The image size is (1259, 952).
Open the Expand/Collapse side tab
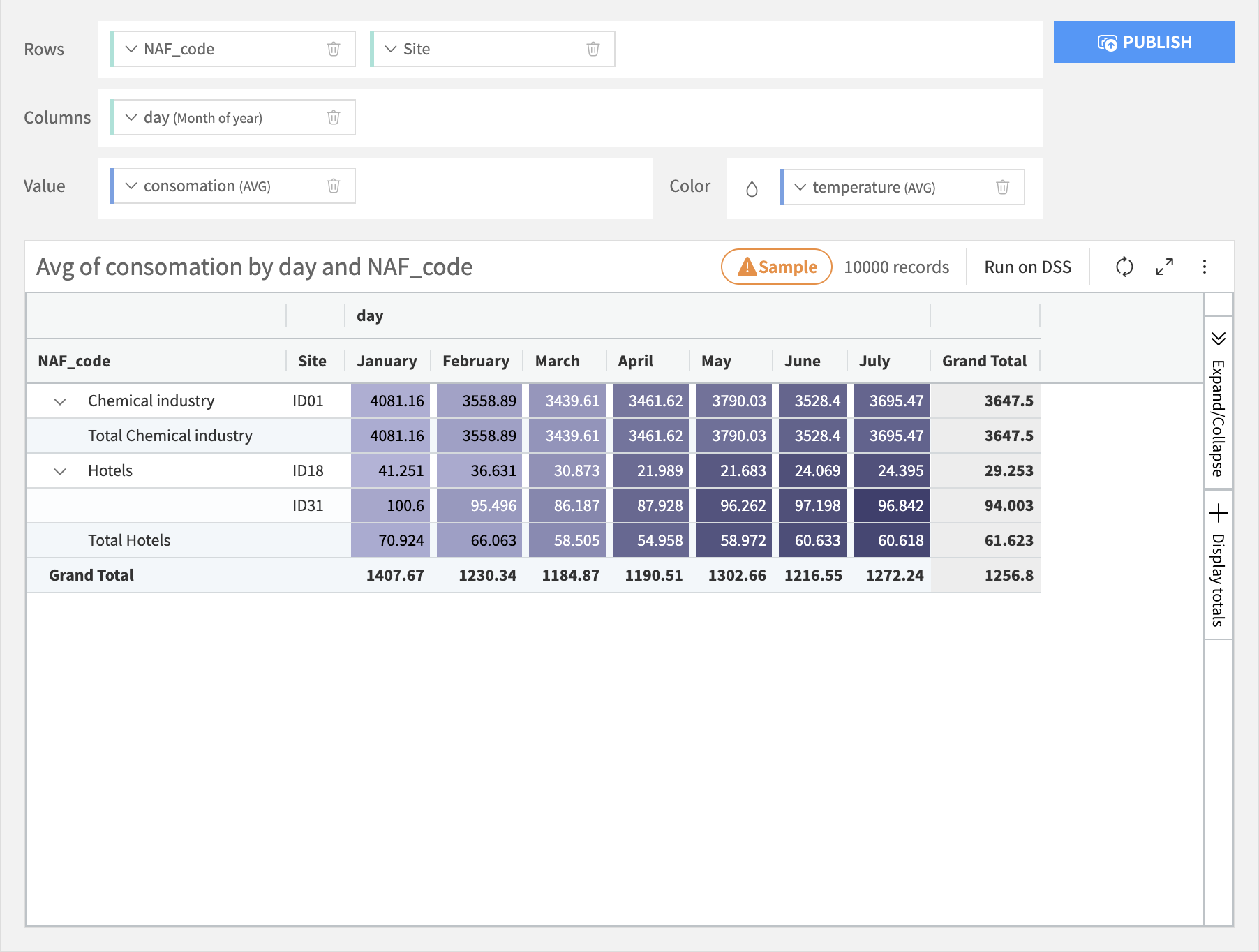pyautogui.click(x=1219, y=402)
